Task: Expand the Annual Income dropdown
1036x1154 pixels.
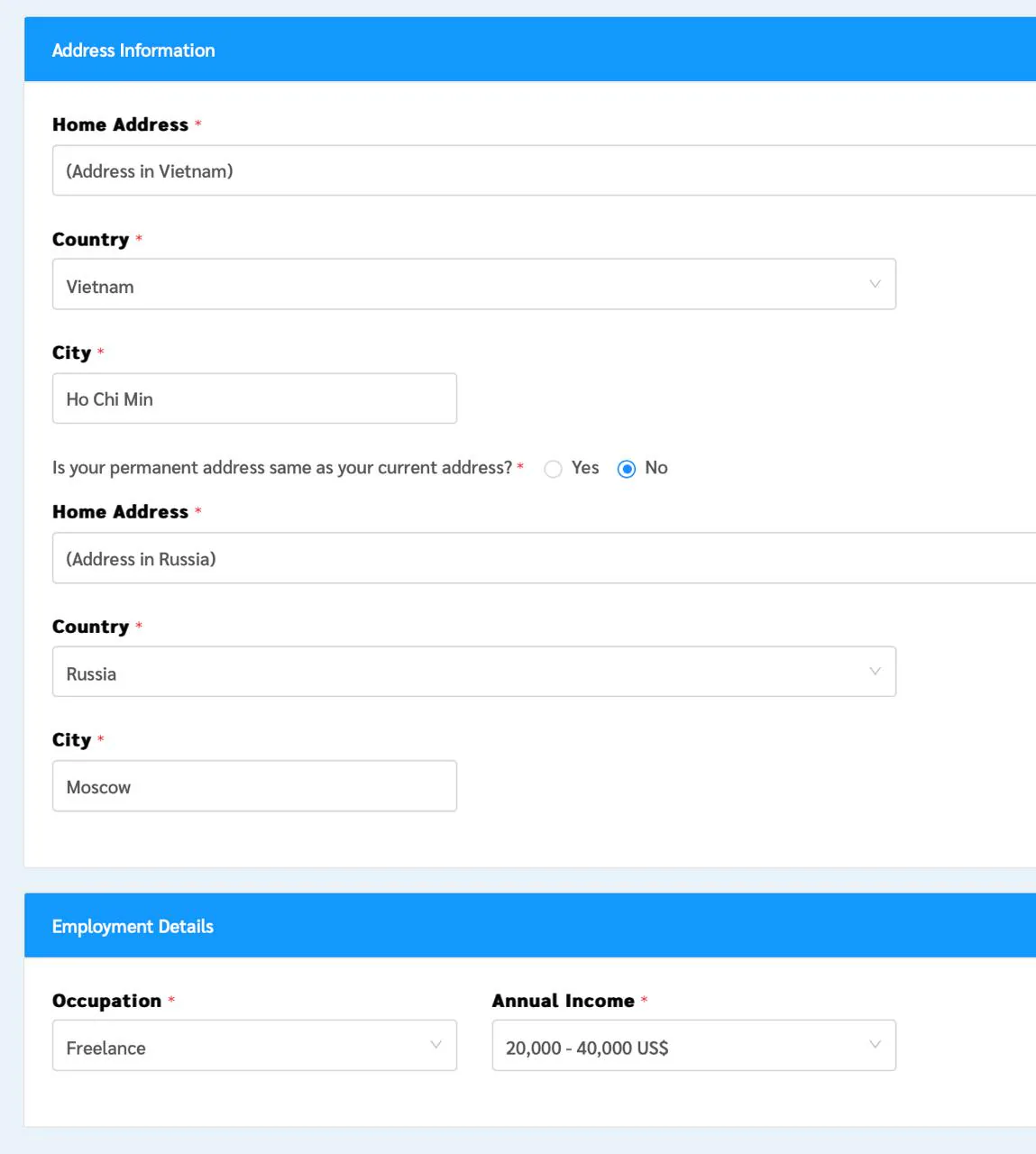Action: (x=694, y=1046)
